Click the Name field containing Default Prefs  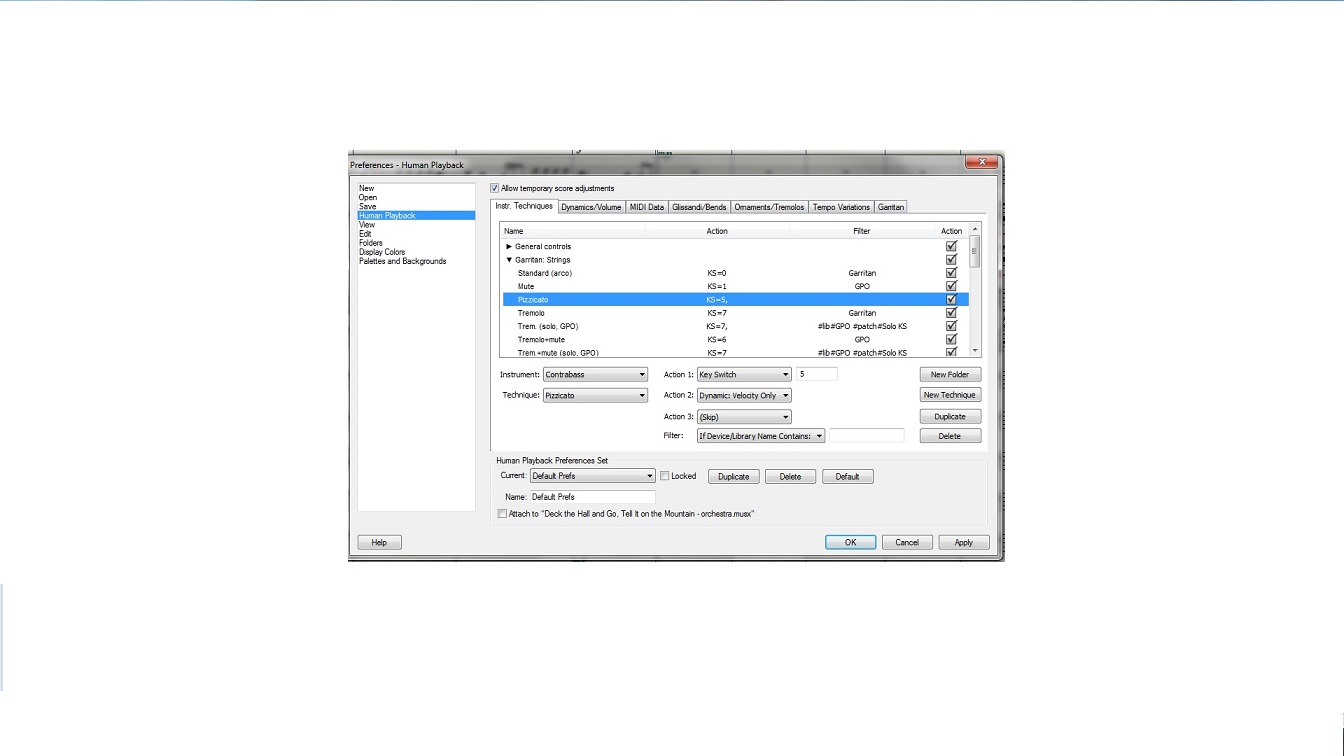click(592, 496)
